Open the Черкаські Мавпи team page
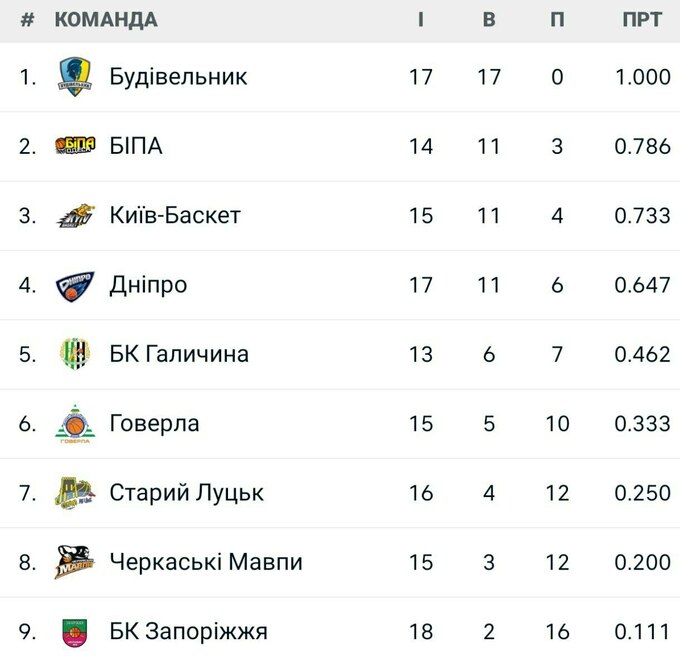The image size is (680, 662). (x=206, y=562)
